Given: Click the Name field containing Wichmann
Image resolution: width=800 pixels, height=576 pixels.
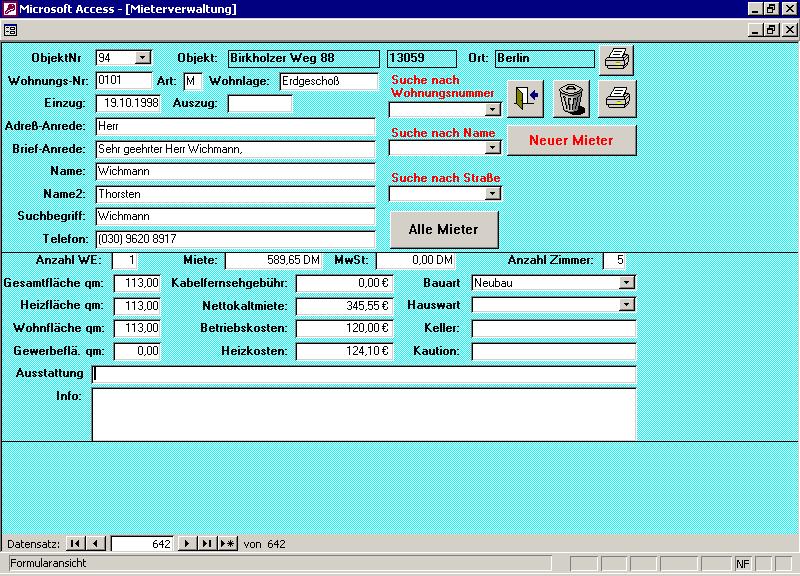Looking at the screenshot, I should [235, 171].
